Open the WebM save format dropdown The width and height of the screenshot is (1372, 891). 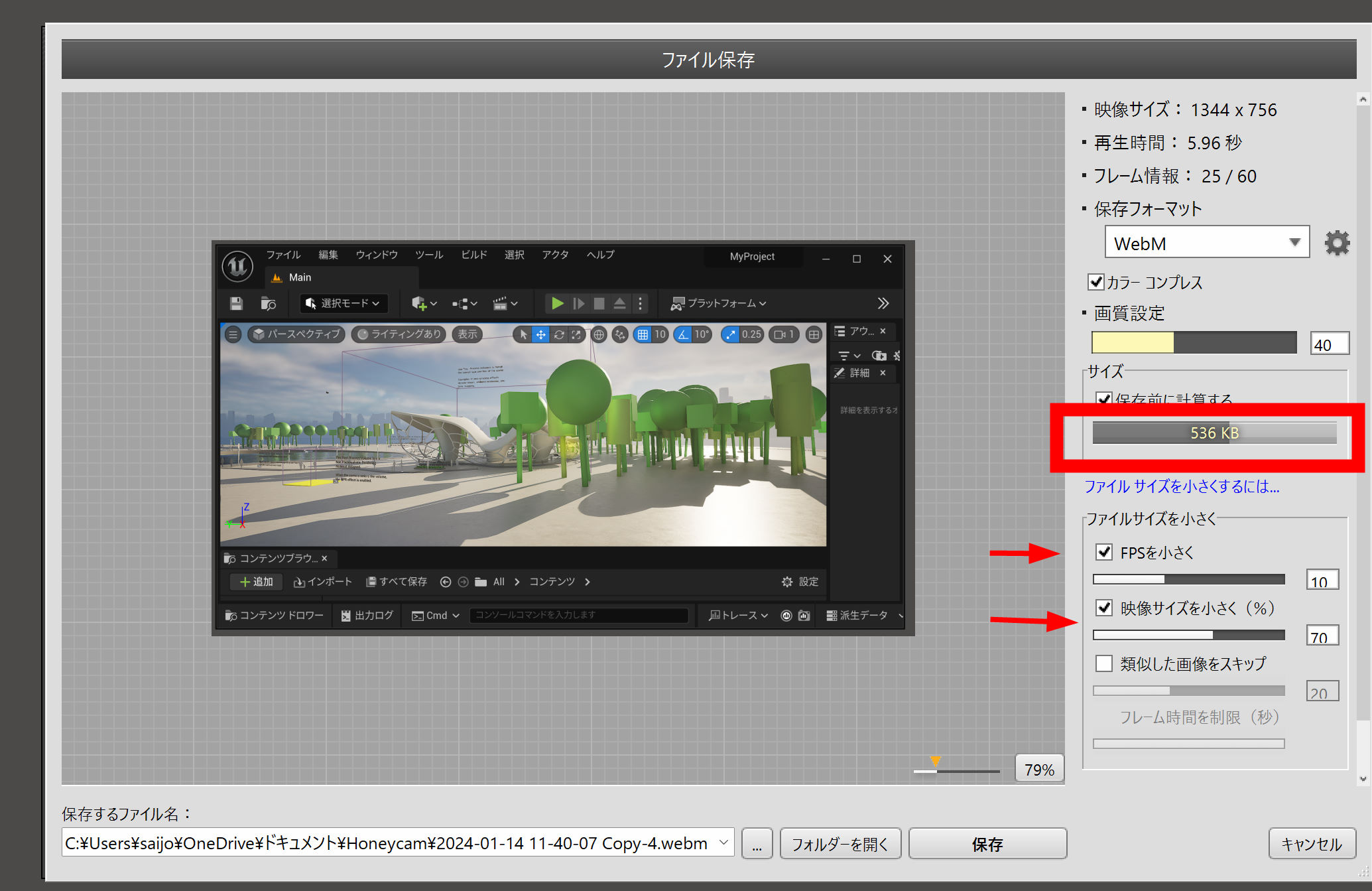pyautogui.click(x=1206, y=243)
